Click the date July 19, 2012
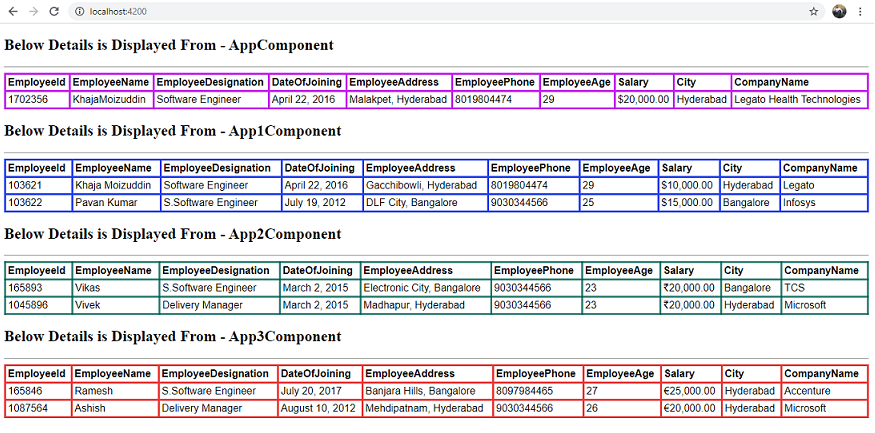The width and height of the screenshot is (875, 433). (x=315, y=203)
